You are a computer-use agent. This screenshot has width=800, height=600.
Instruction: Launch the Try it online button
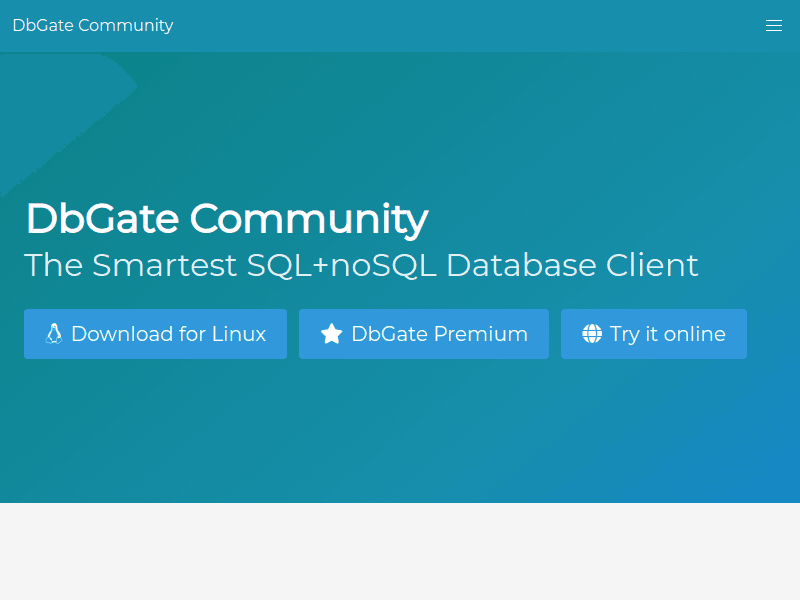653,334
